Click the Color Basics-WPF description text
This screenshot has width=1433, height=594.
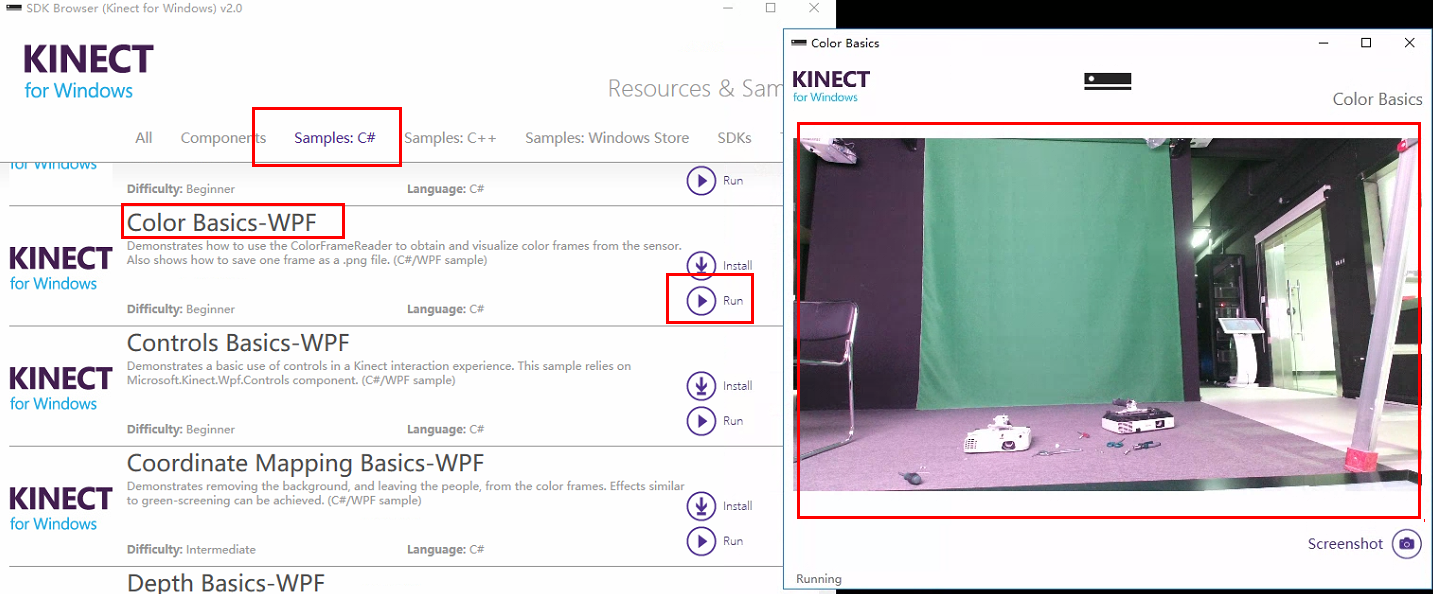pos(404,252)
